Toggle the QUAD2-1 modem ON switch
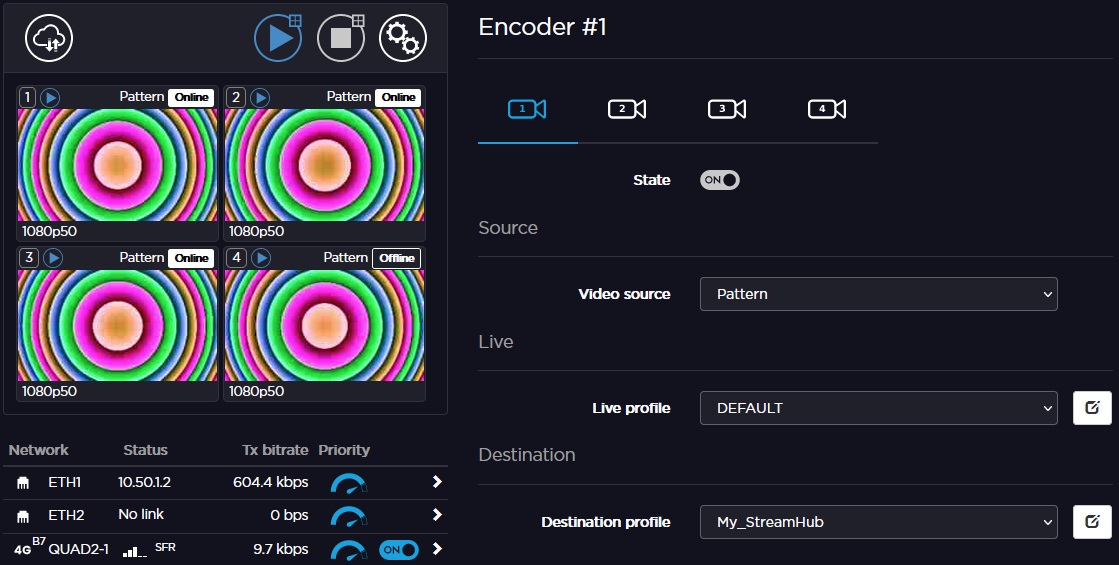This screenshot has height=565, width=1119. coord(398,549)
